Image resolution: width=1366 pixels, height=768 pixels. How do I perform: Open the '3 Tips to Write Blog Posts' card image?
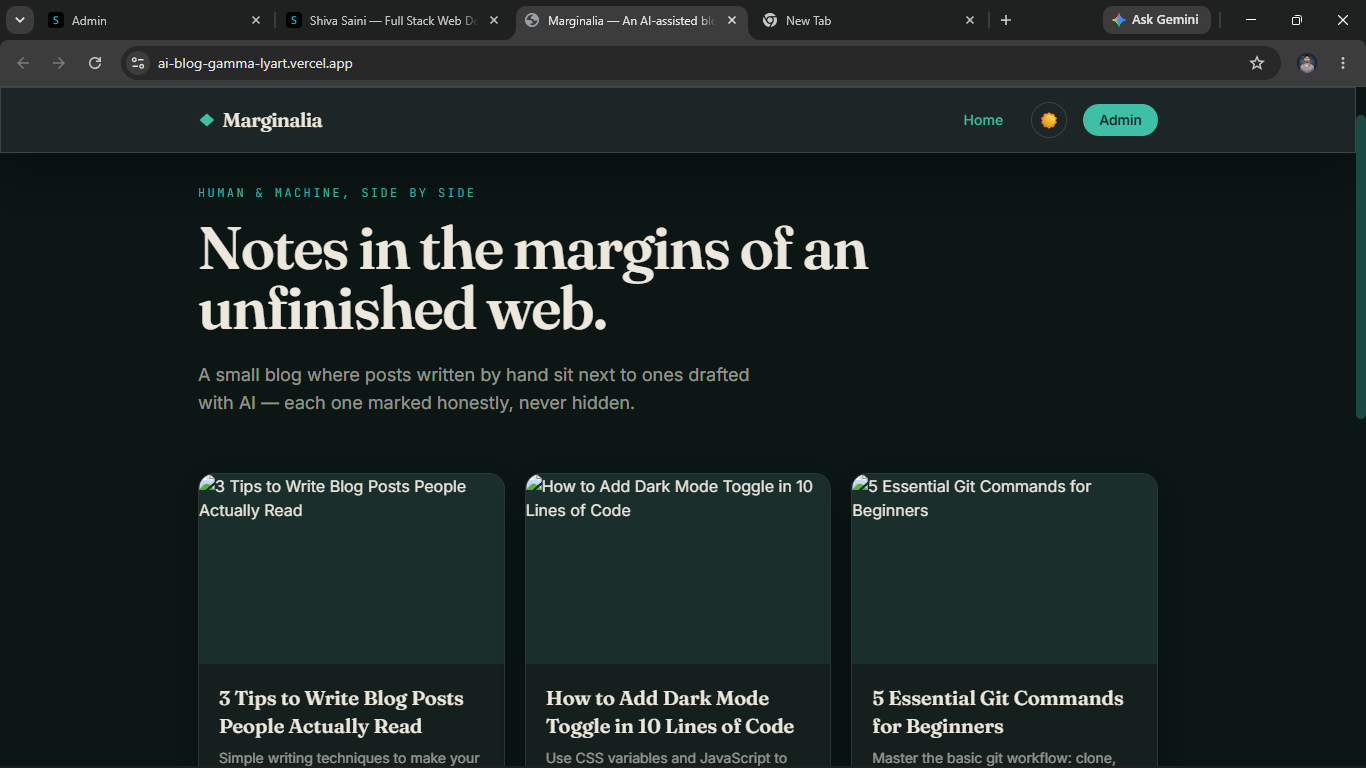(x=351, y=569)
